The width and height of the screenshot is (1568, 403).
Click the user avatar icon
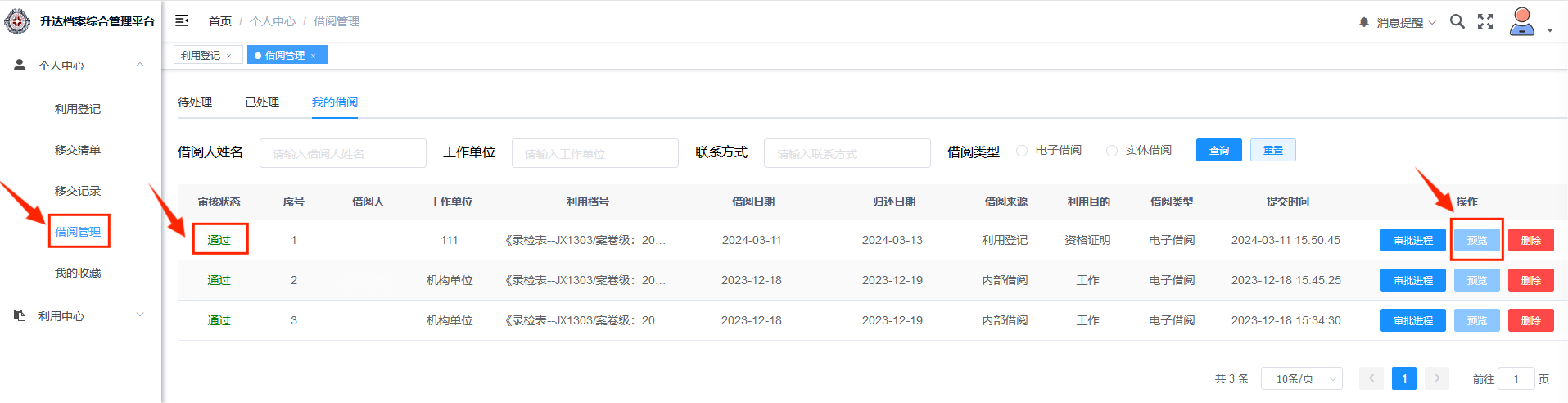click(1521, 21)
